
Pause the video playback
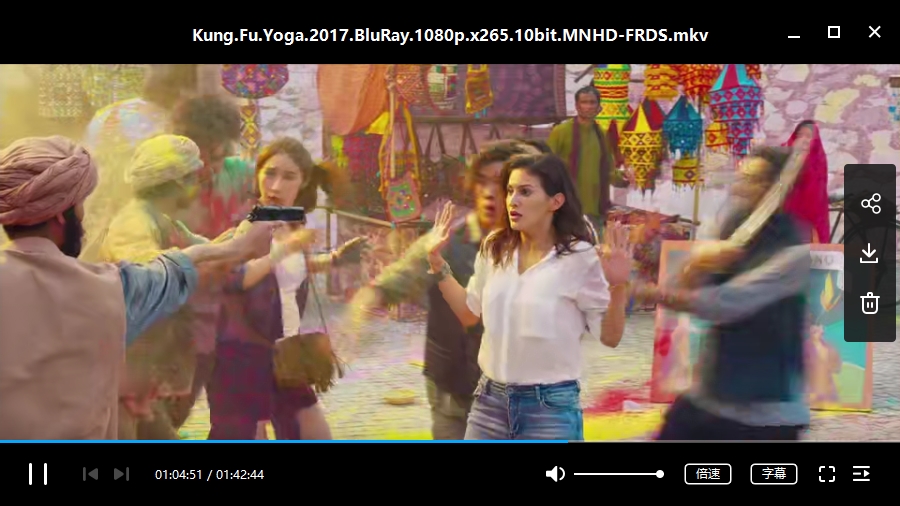(x=38, y=474)
